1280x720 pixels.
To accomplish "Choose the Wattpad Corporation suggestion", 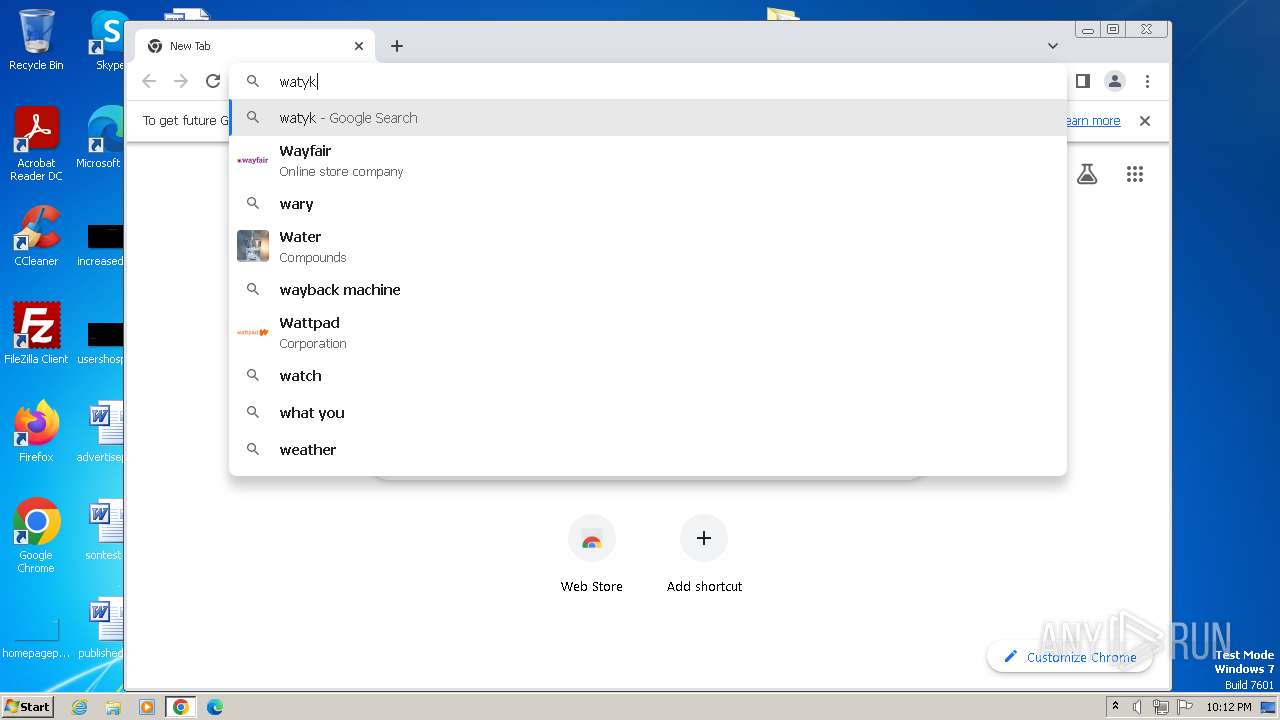I will point(648,332).
